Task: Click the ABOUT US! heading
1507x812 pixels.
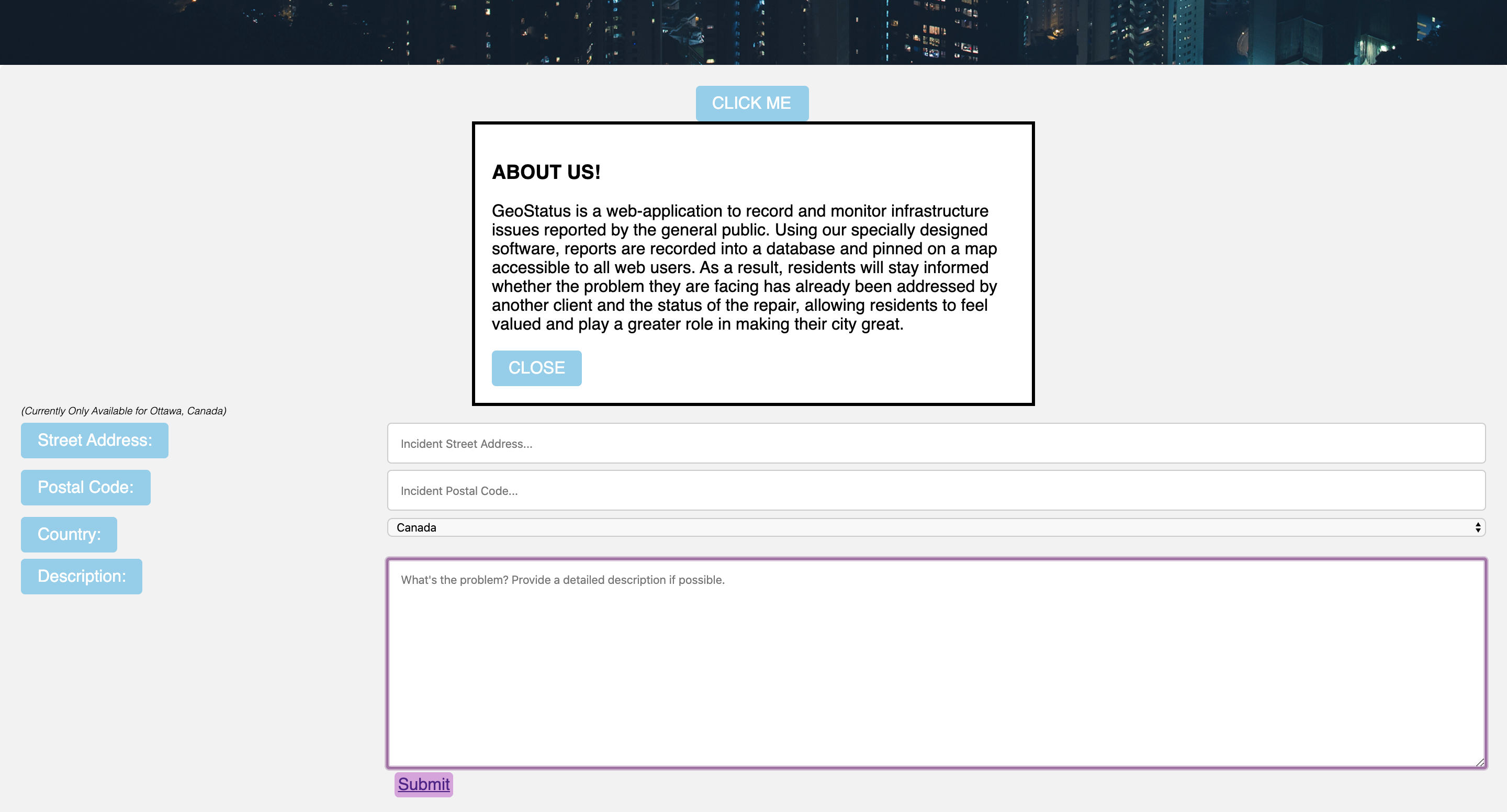Action: point(546,172)
